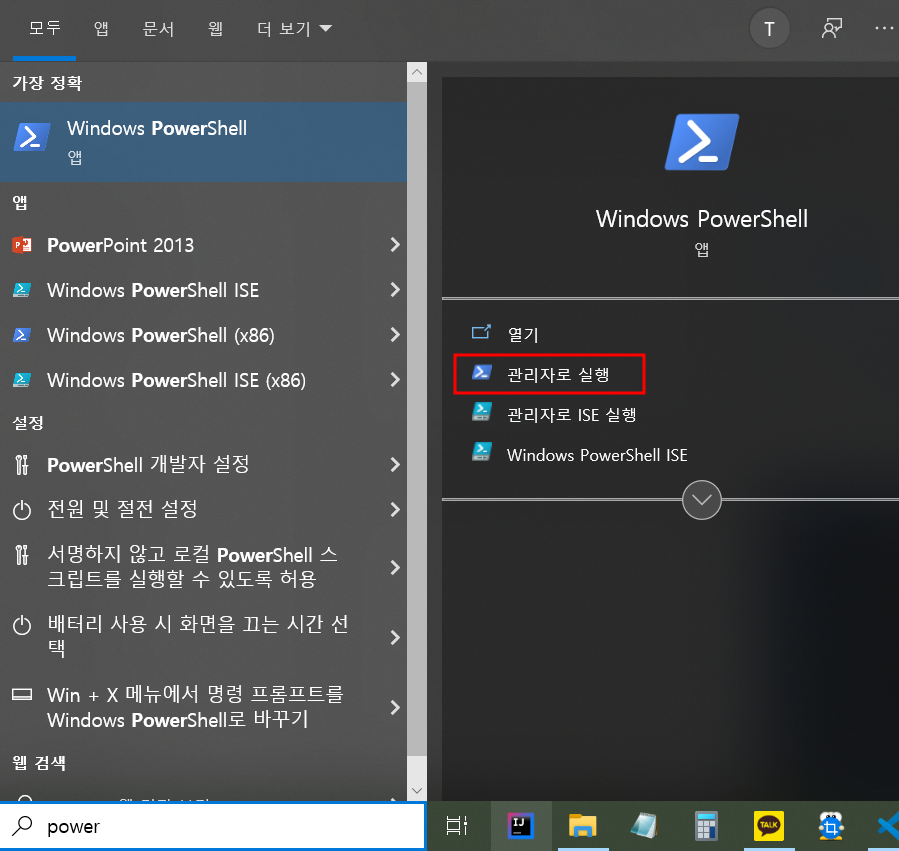Expand Windows PowerShell ISE (x86) chevron
Screen dimensions: 899x851
pos(394,379)
